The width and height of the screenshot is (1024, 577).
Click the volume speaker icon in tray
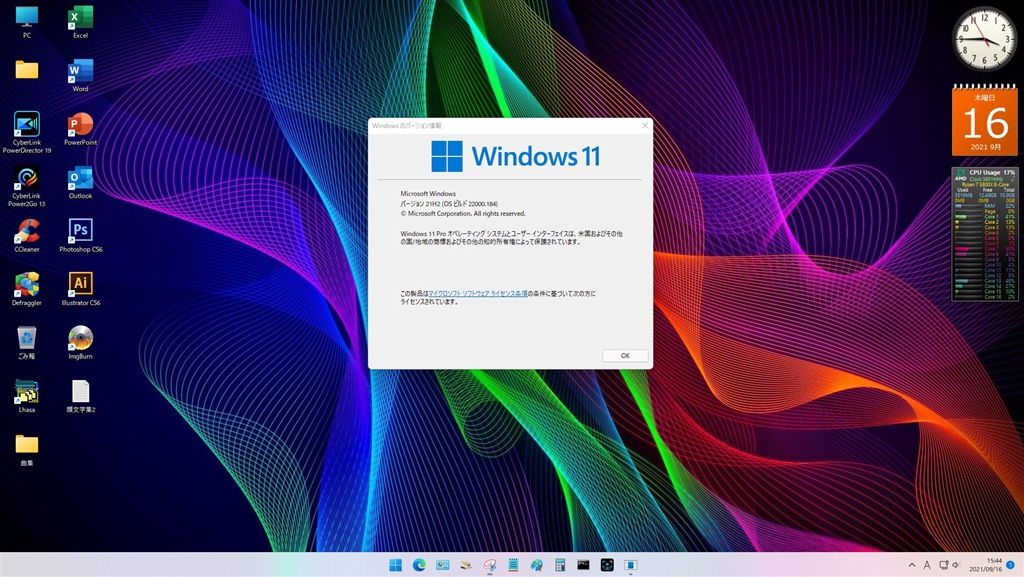[956, 565]
